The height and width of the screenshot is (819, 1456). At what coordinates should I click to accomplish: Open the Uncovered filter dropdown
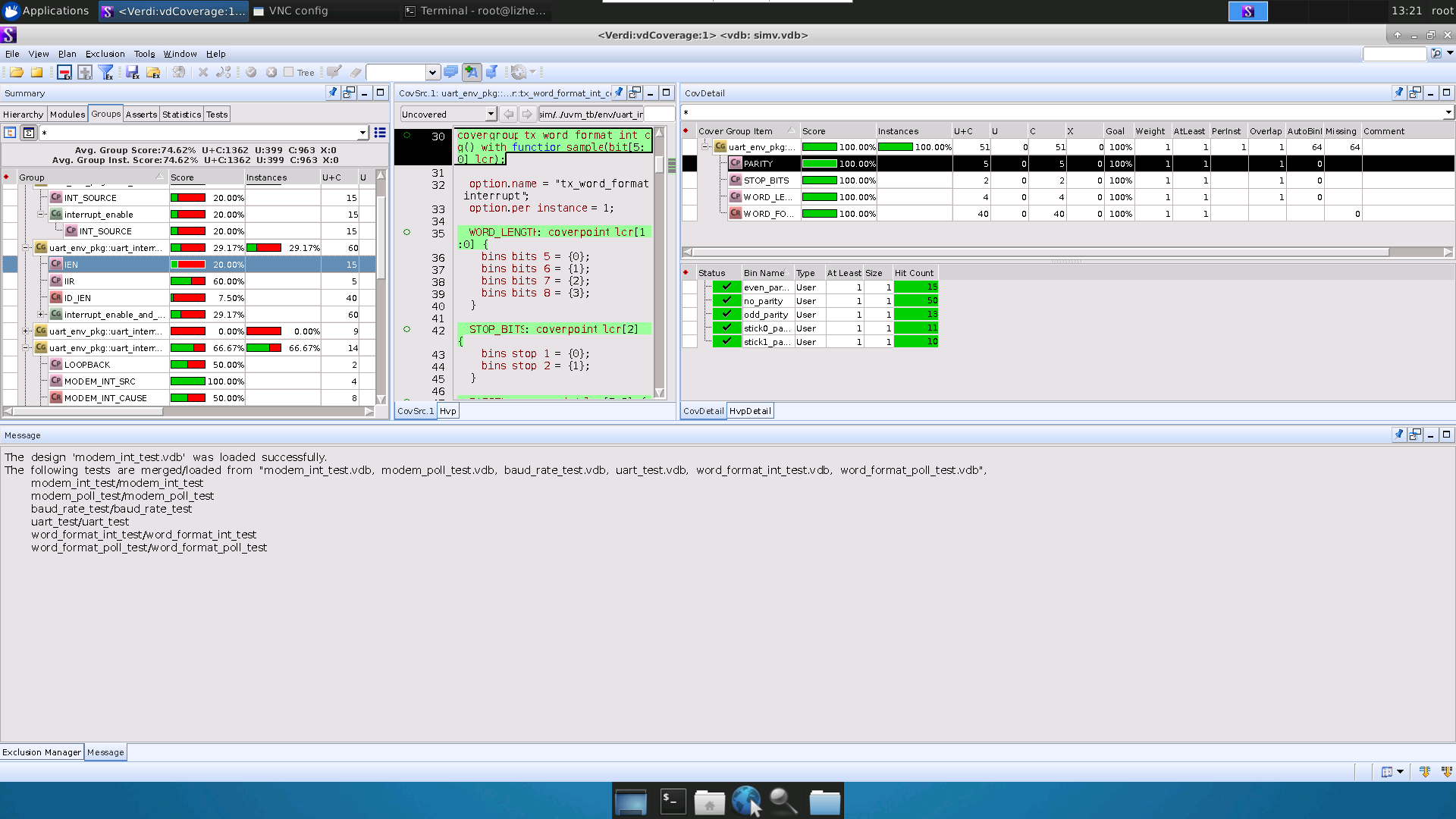click(491, 115)
